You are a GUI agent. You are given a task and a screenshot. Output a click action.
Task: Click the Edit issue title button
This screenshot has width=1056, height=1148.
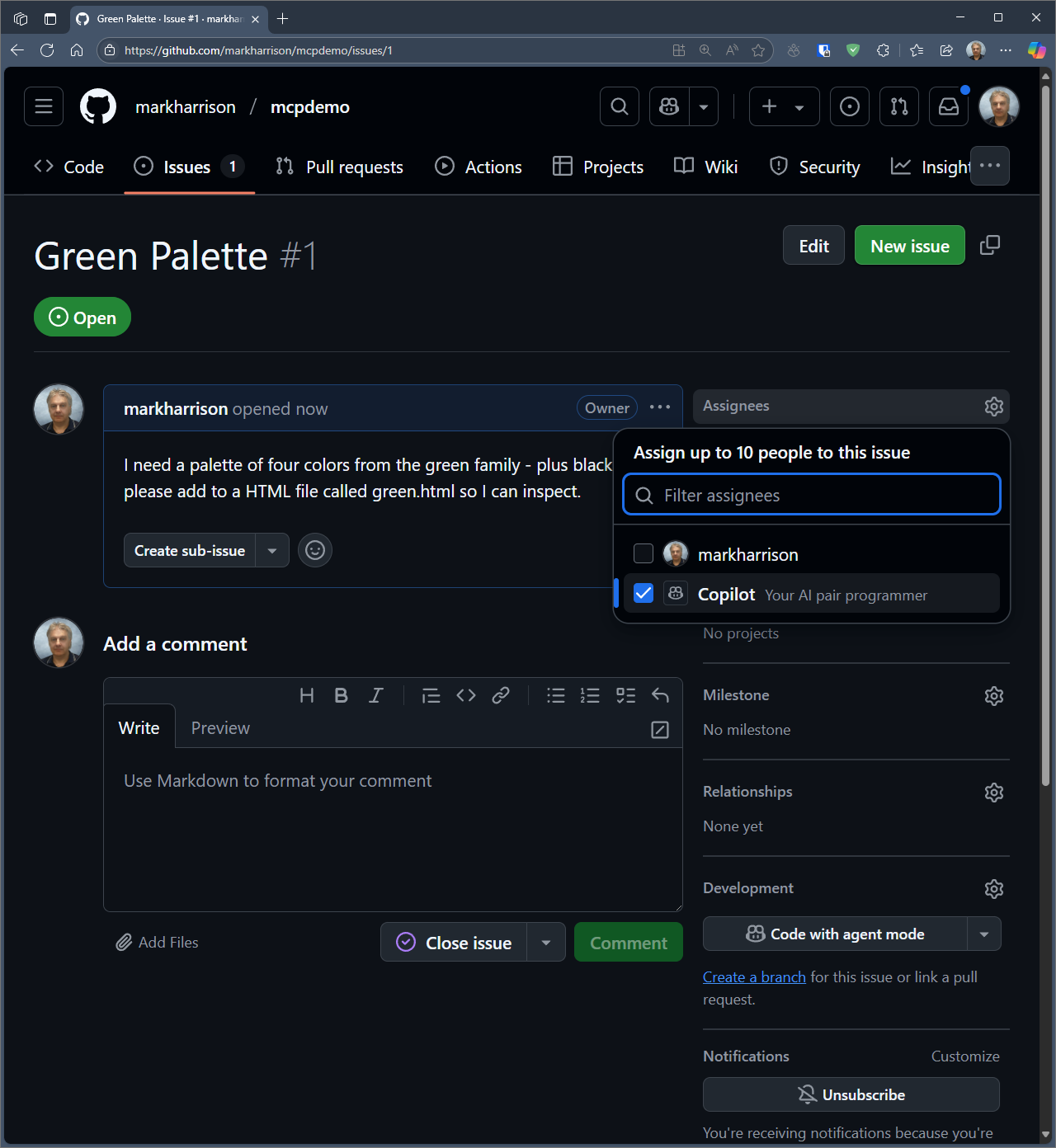[x=813, y=245]
